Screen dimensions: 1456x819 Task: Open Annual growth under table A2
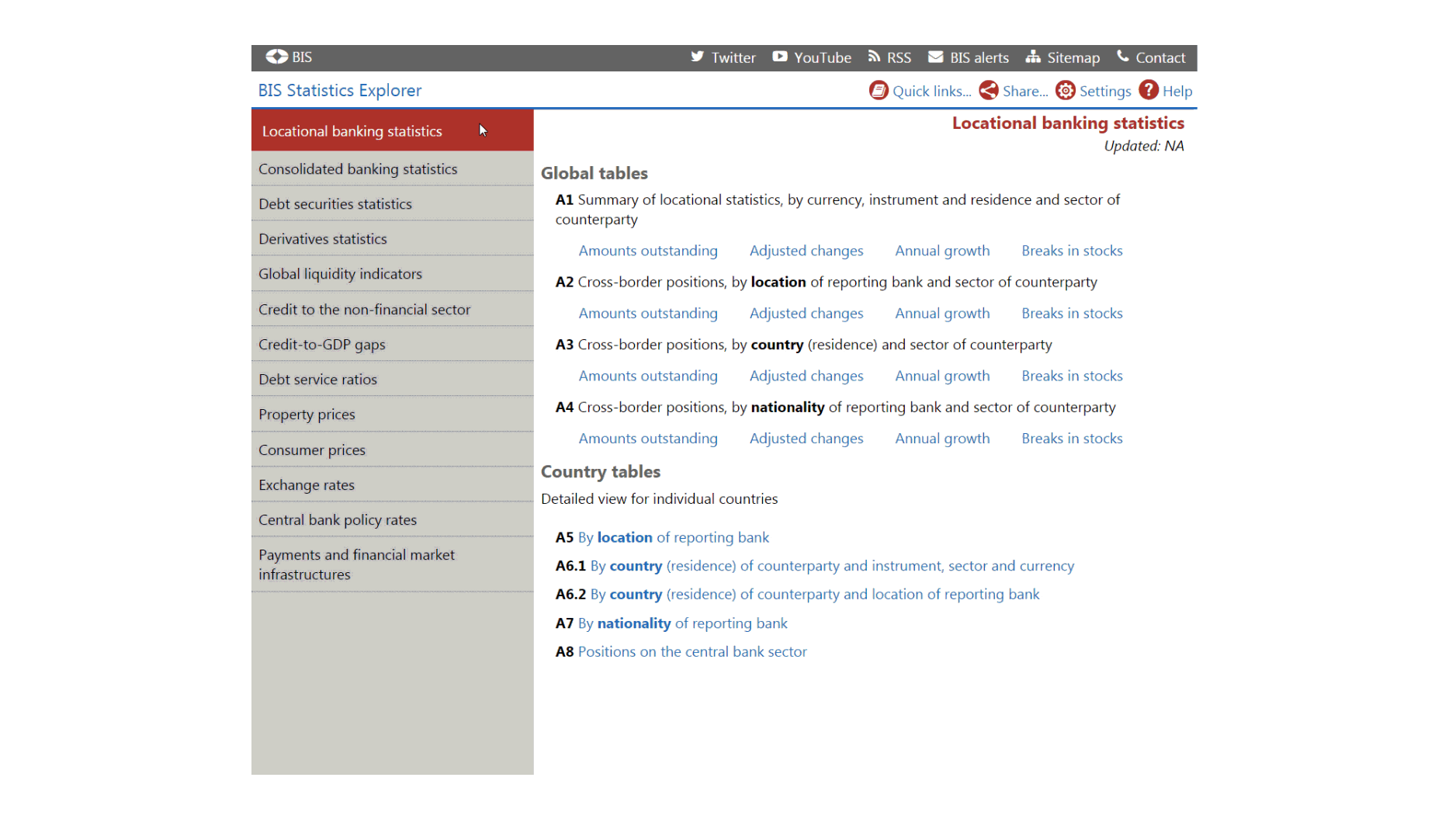coord(942,313)
